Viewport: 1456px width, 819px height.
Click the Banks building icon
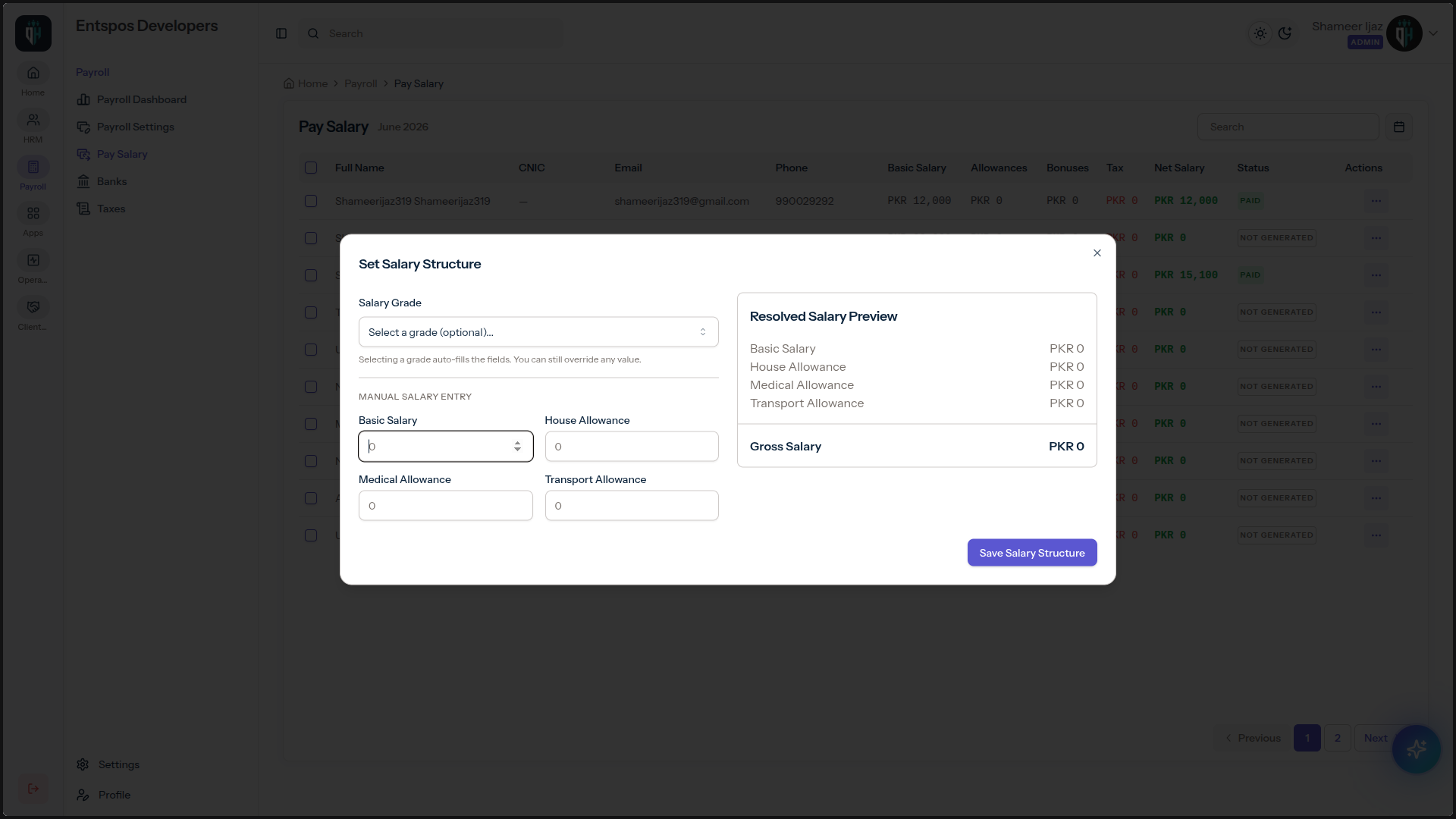tap(83, 181)
